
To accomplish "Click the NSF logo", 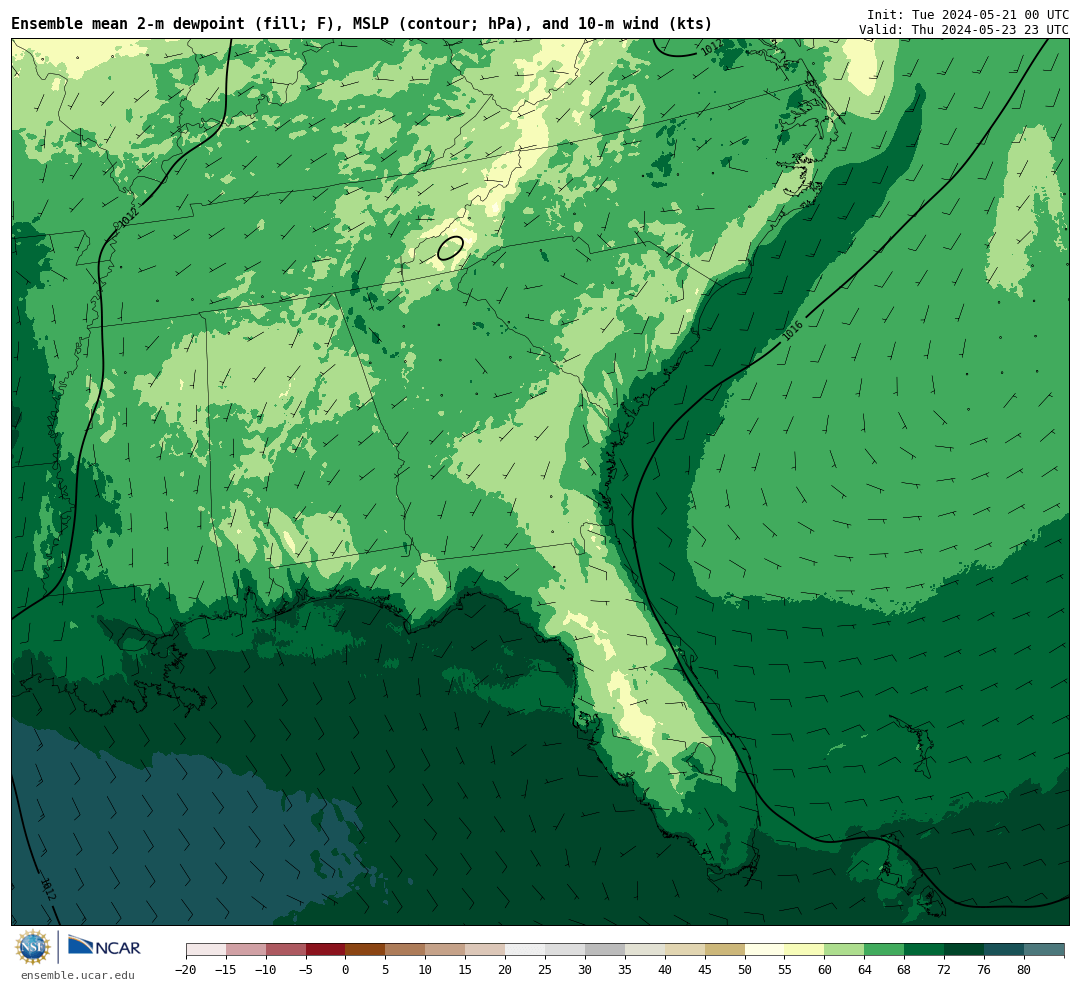I will click(x=32, y=947).
